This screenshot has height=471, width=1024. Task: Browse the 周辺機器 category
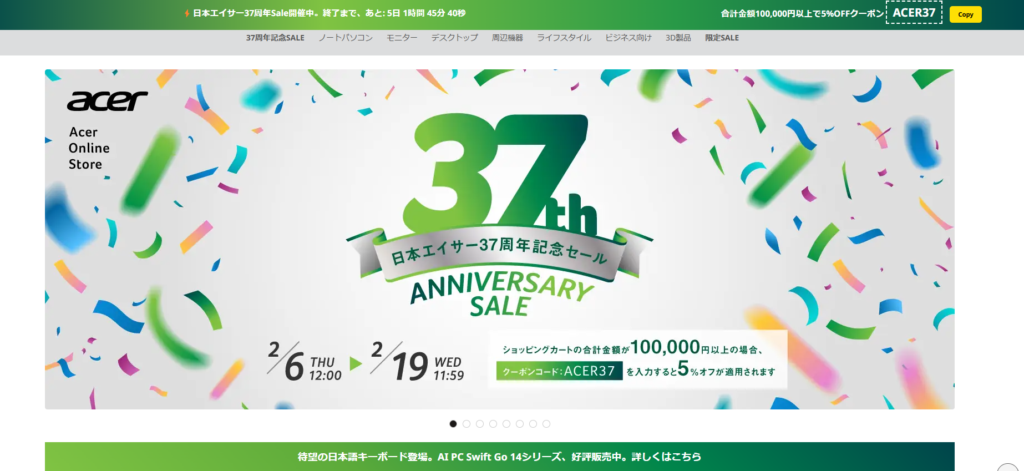pyautogui.click(x=507, y=38)
